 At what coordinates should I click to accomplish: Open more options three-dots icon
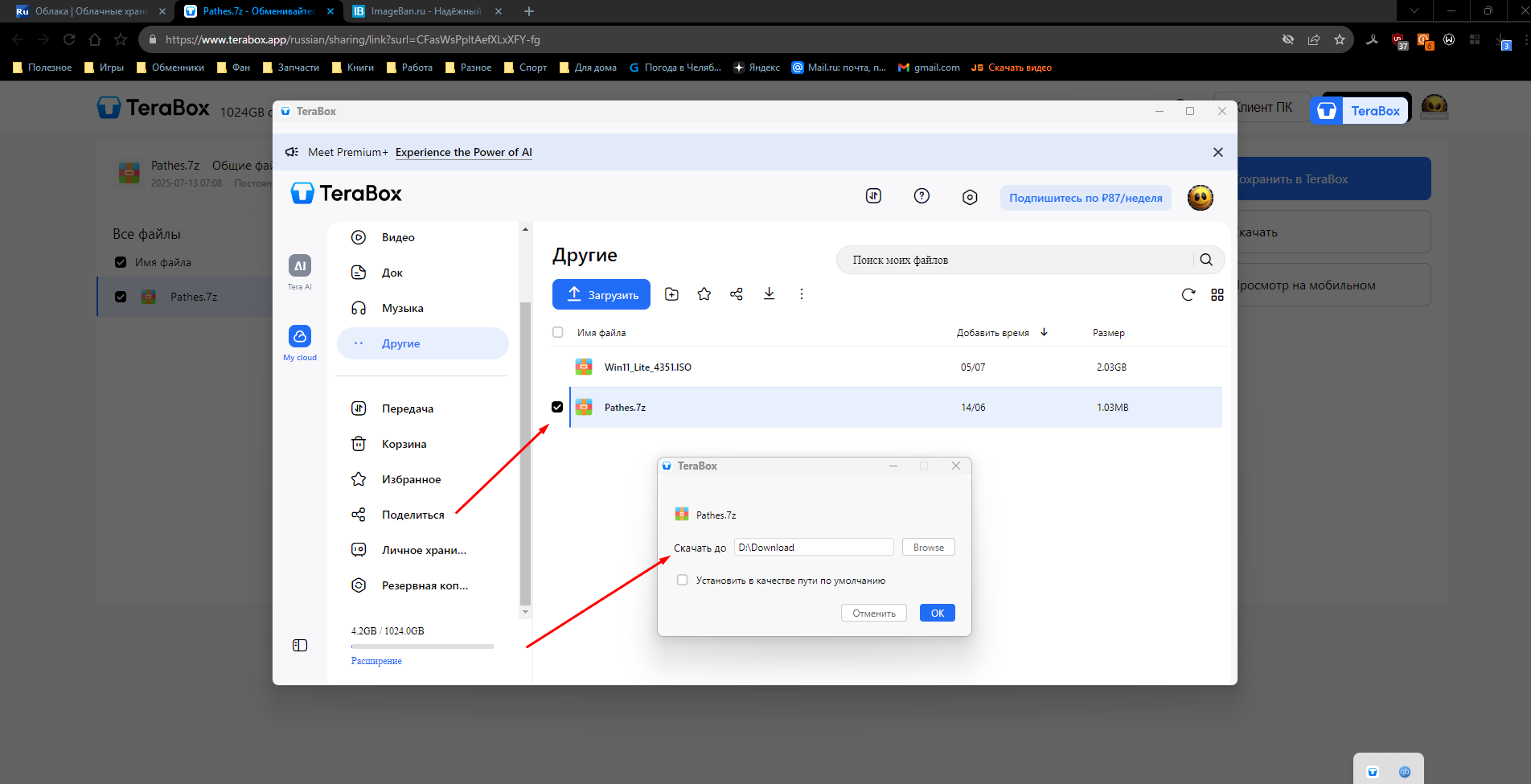click(x=801, y=294)
